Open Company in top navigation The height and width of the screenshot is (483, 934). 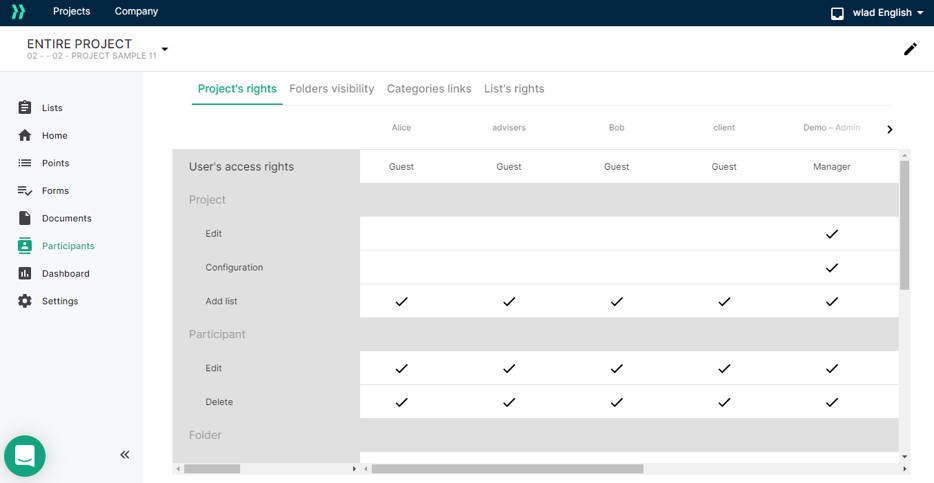point(136,11)
